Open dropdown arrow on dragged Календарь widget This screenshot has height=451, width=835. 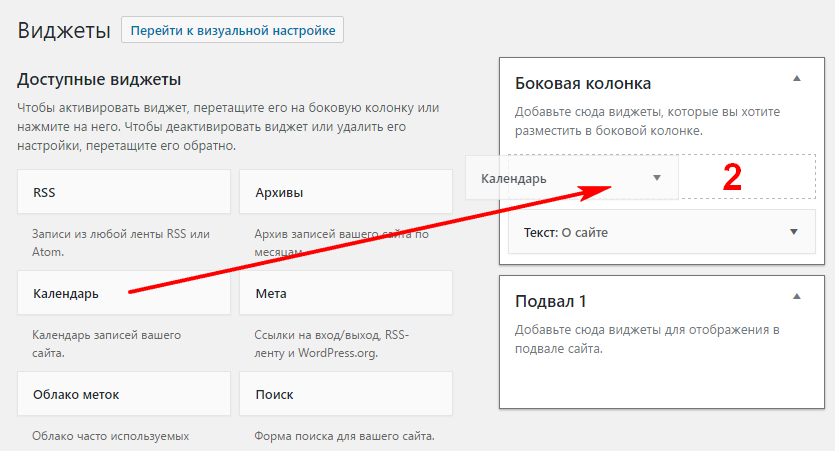click(x=657, y=178)
